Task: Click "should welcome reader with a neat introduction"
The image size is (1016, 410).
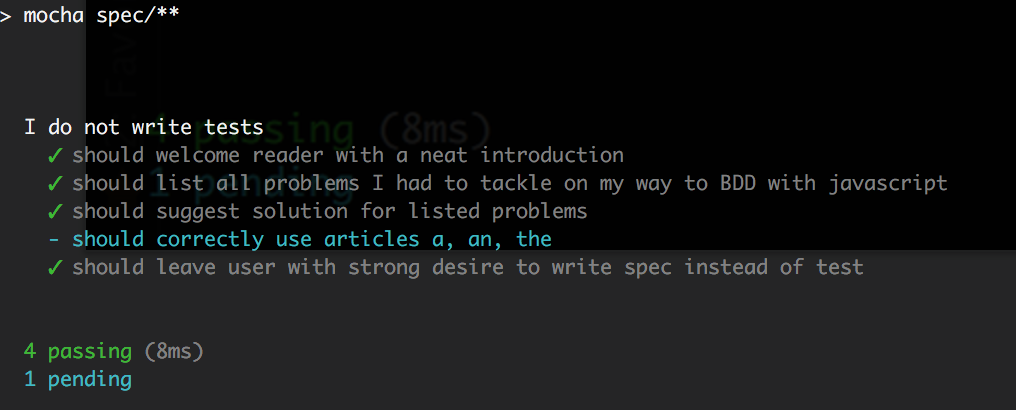Action: pyautogui.click(x=348, y=155)
